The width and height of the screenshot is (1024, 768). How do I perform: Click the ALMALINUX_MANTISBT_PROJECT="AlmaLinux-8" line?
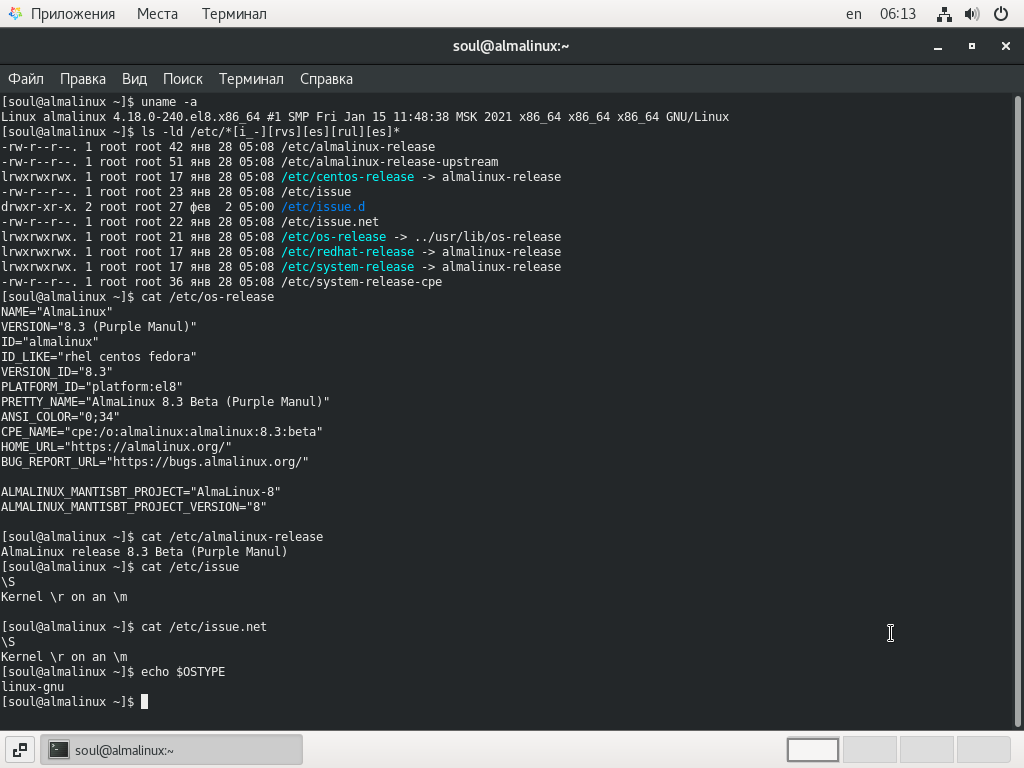pos(141,492)
